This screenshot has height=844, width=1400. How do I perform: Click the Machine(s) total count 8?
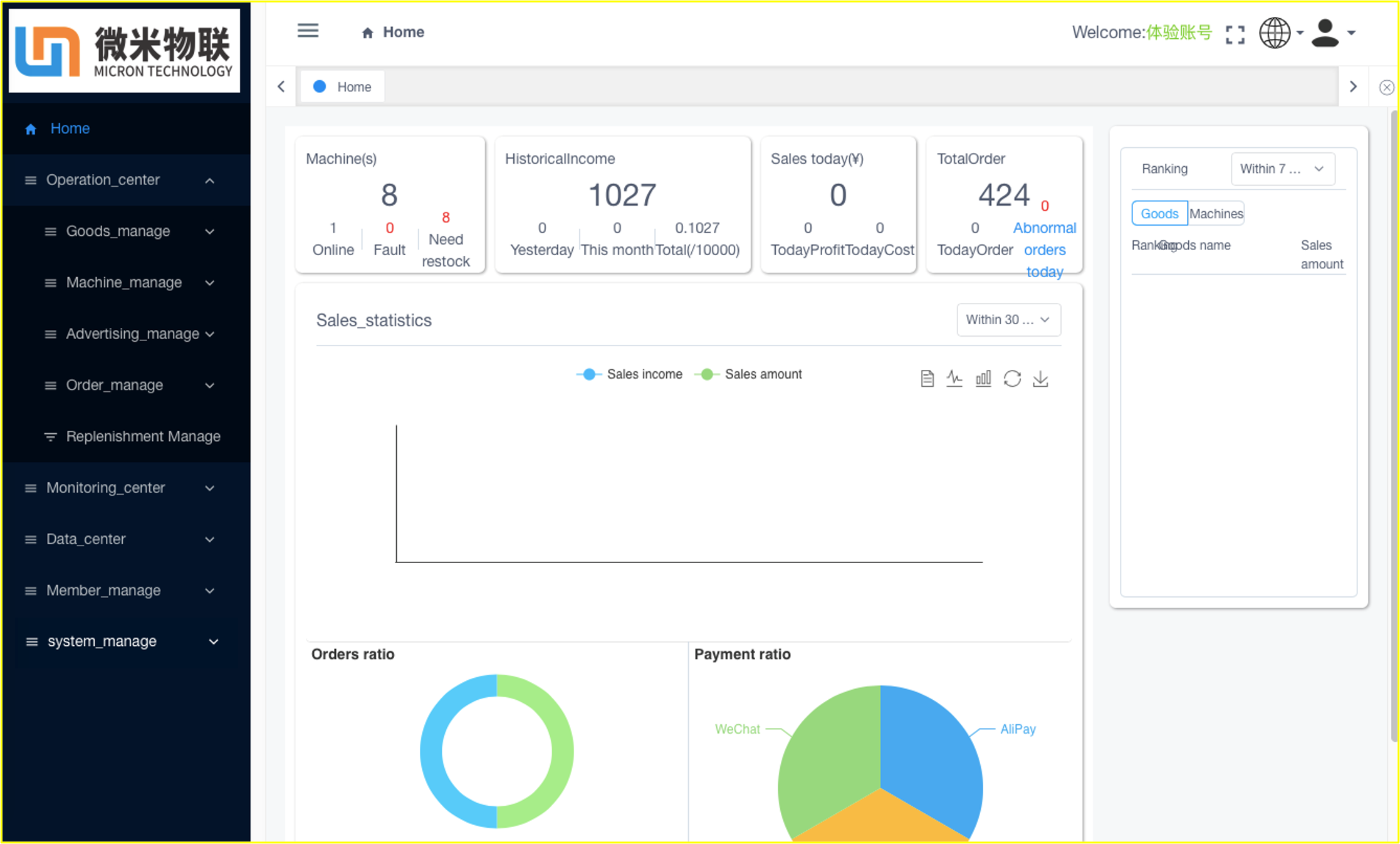pyautogui.click(x=389, y=195)
